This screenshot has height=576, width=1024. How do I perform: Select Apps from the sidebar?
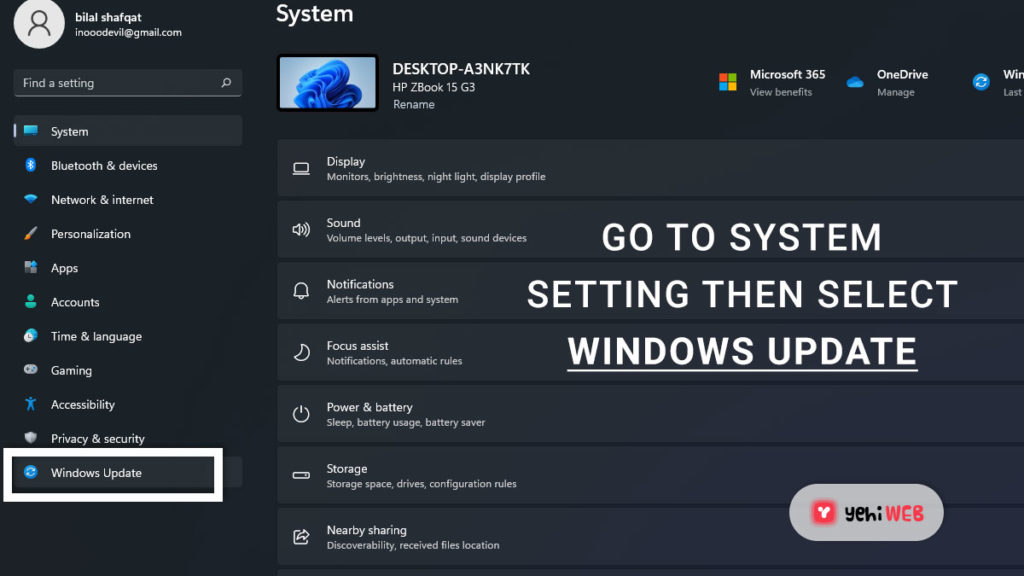tap(64, 268)
